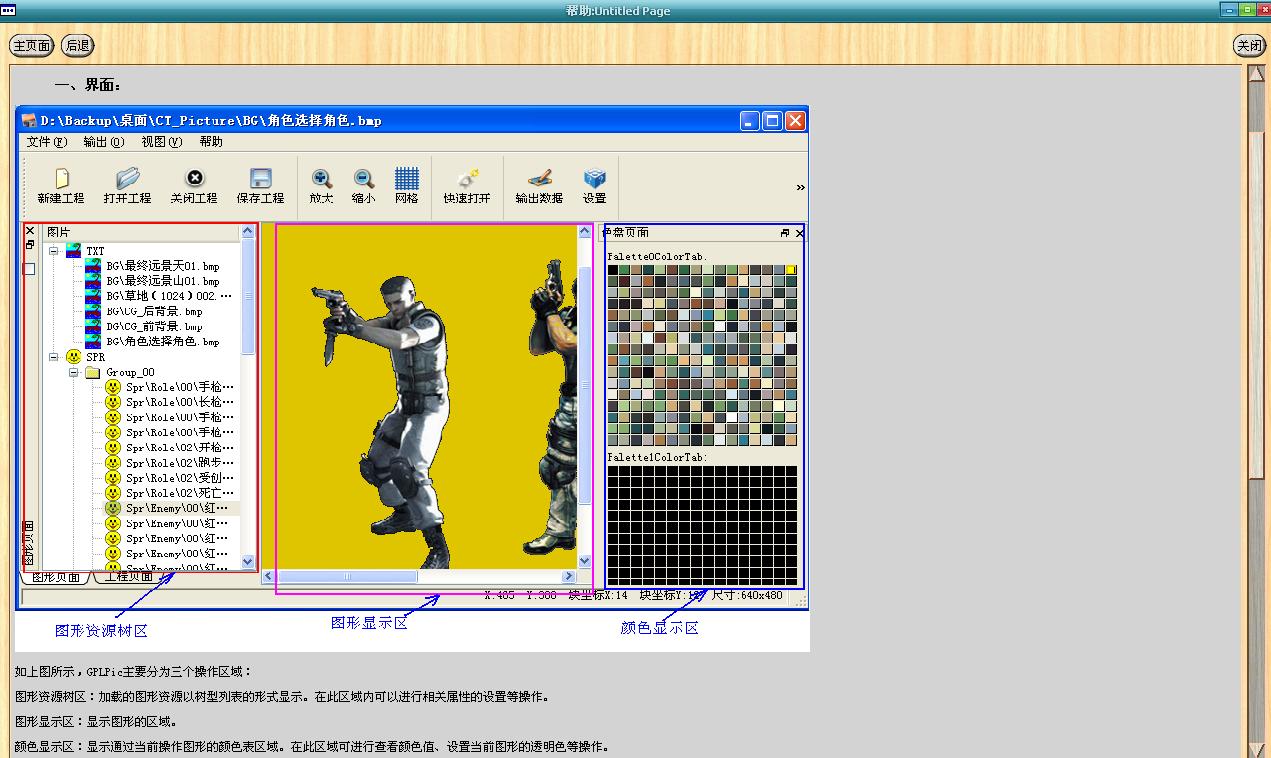Select the Spr\Role\02\跑步 sprite entry
Screen dimensions: 1271x758
[x=180, y=463]
